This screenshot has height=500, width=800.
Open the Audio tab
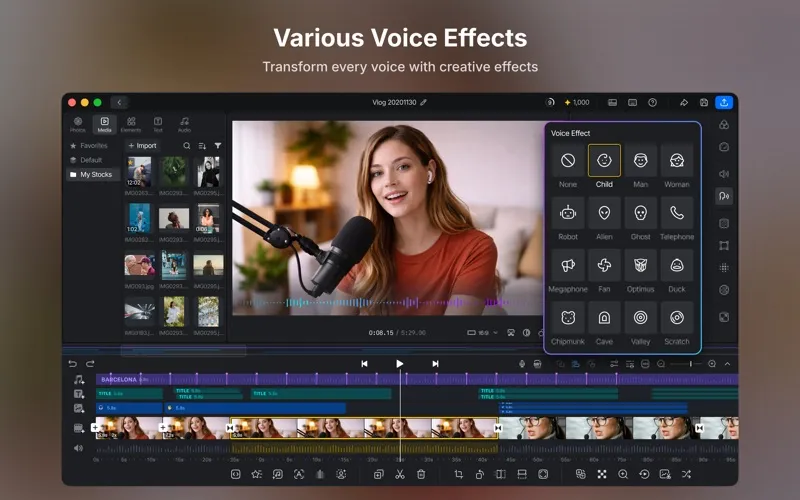pyautogui.click(x=184, y=124)
